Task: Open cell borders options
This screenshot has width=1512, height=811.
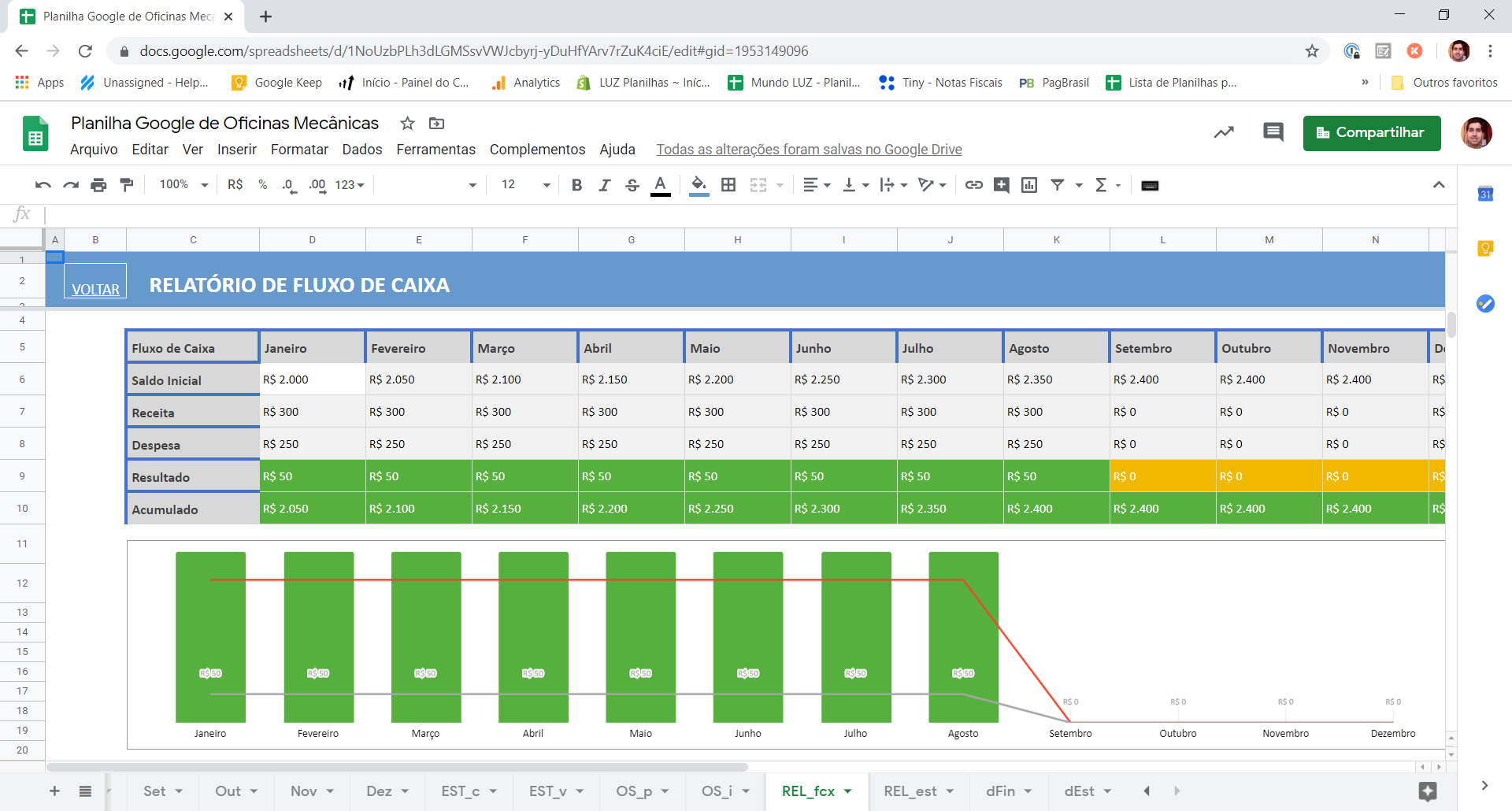Action: [728, 185]
